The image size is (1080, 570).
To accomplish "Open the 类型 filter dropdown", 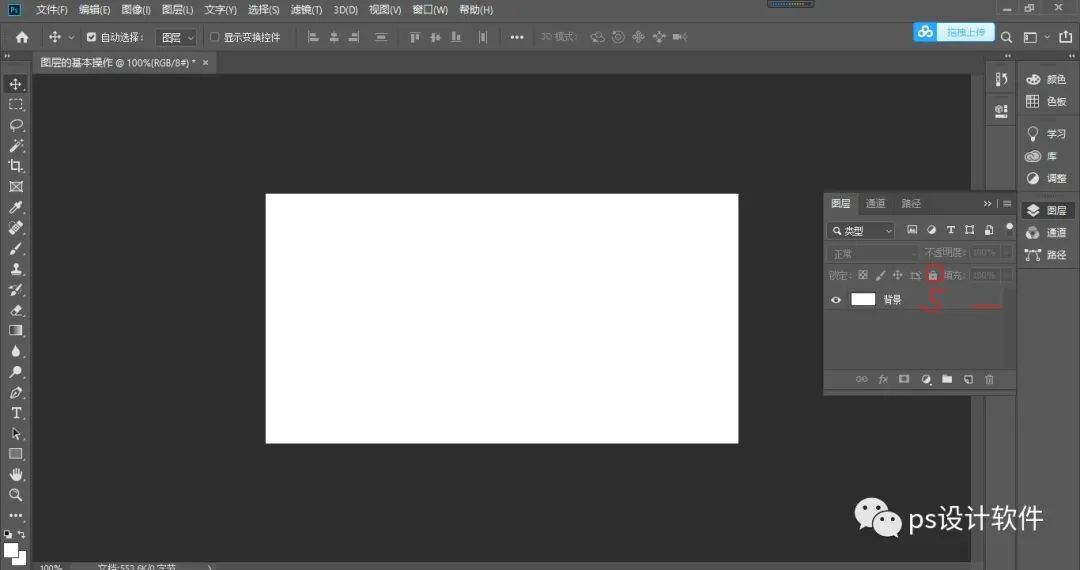I will point(861,231).
